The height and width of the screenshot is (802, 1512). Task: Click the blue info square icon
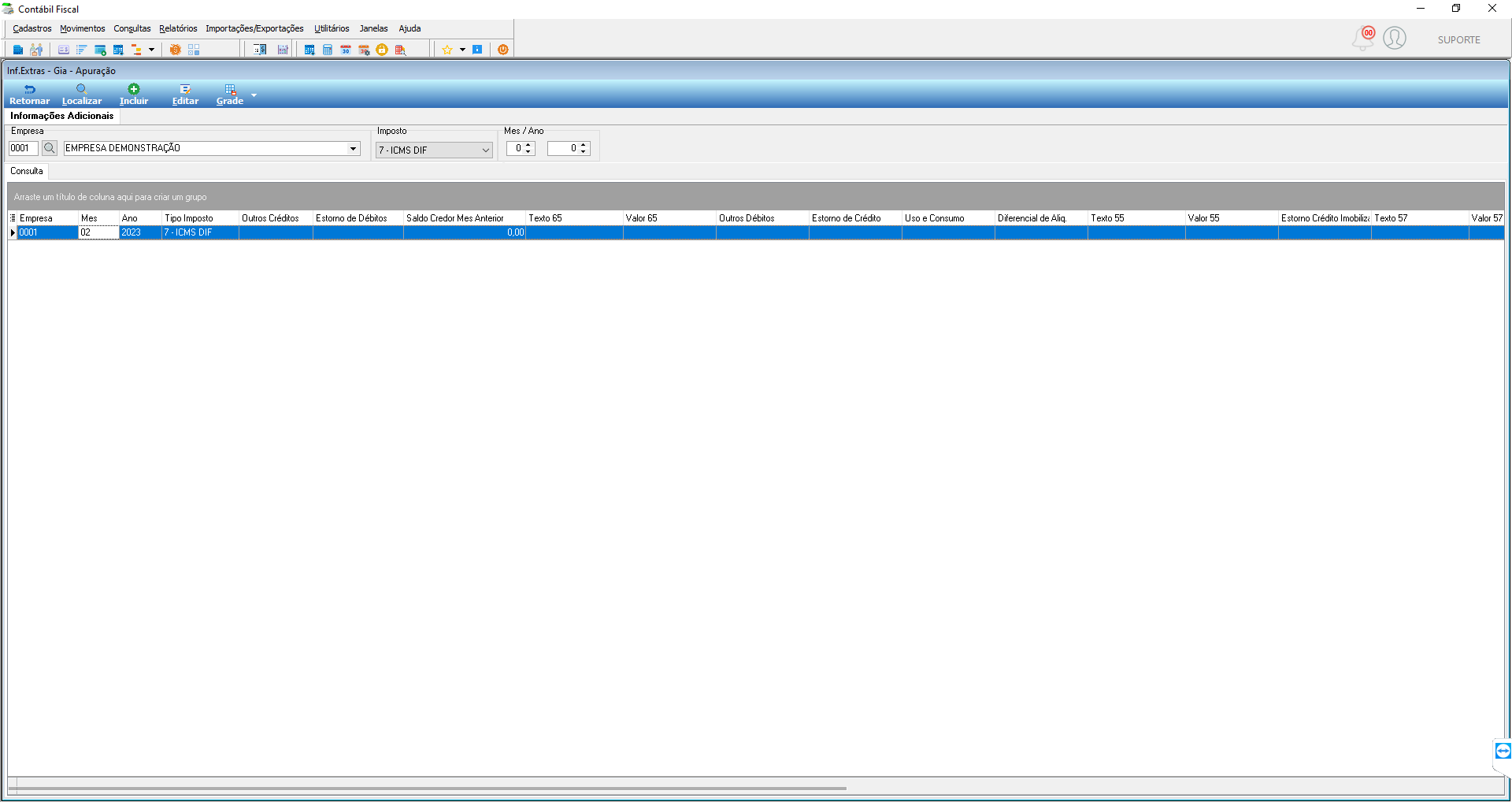click(477, 50)
